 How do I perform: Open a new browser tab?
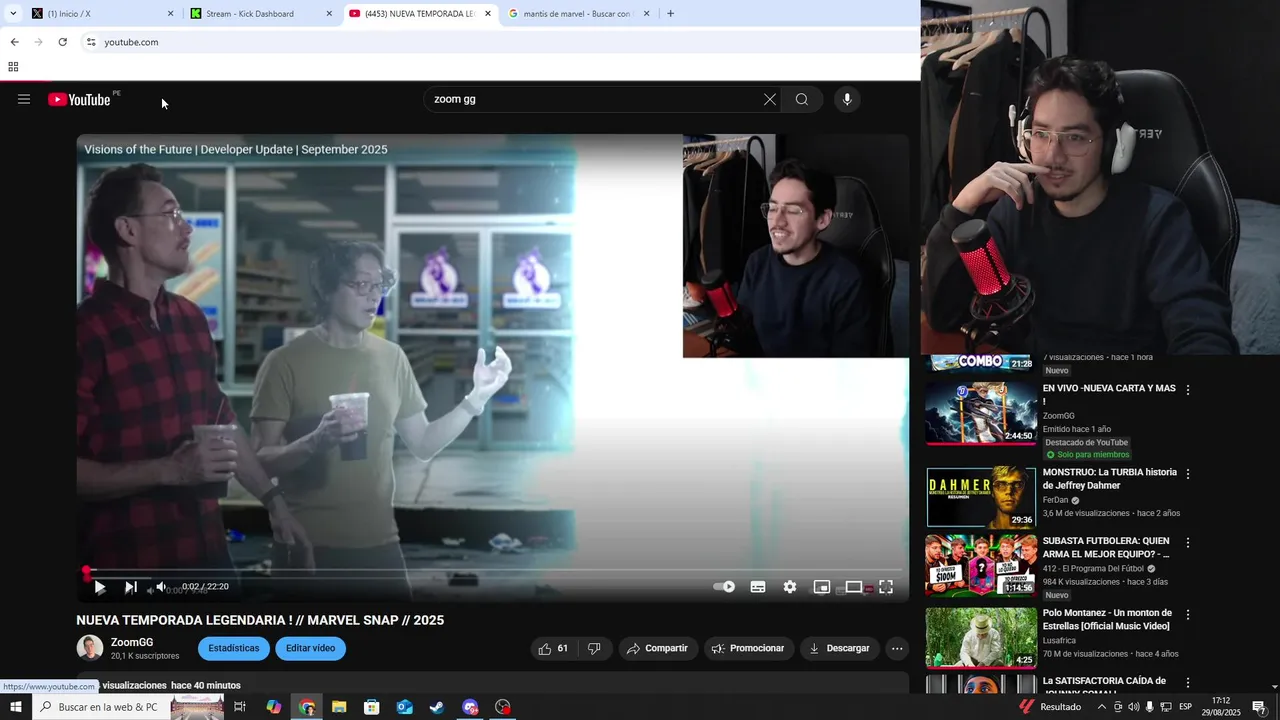pyautogui.click(x=670, y=14)
